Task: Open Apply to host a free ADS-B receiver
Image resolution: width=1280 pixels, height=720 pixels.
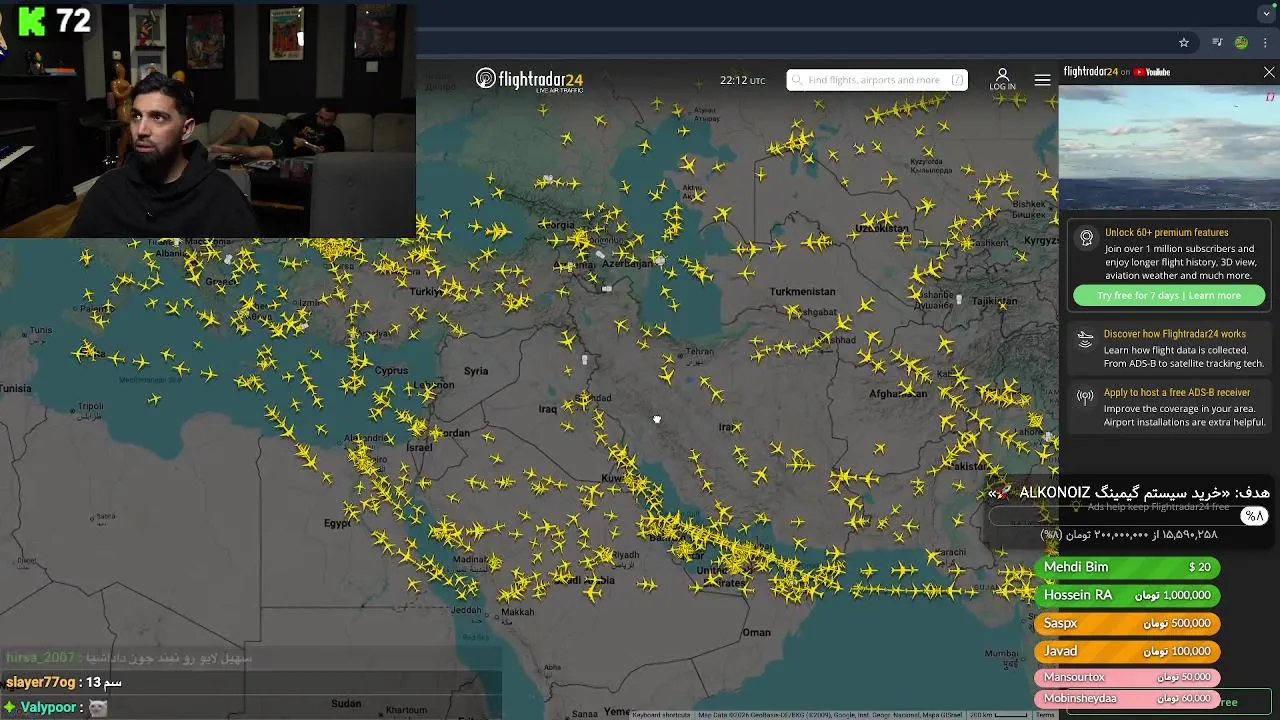Action: (1177, 392)
